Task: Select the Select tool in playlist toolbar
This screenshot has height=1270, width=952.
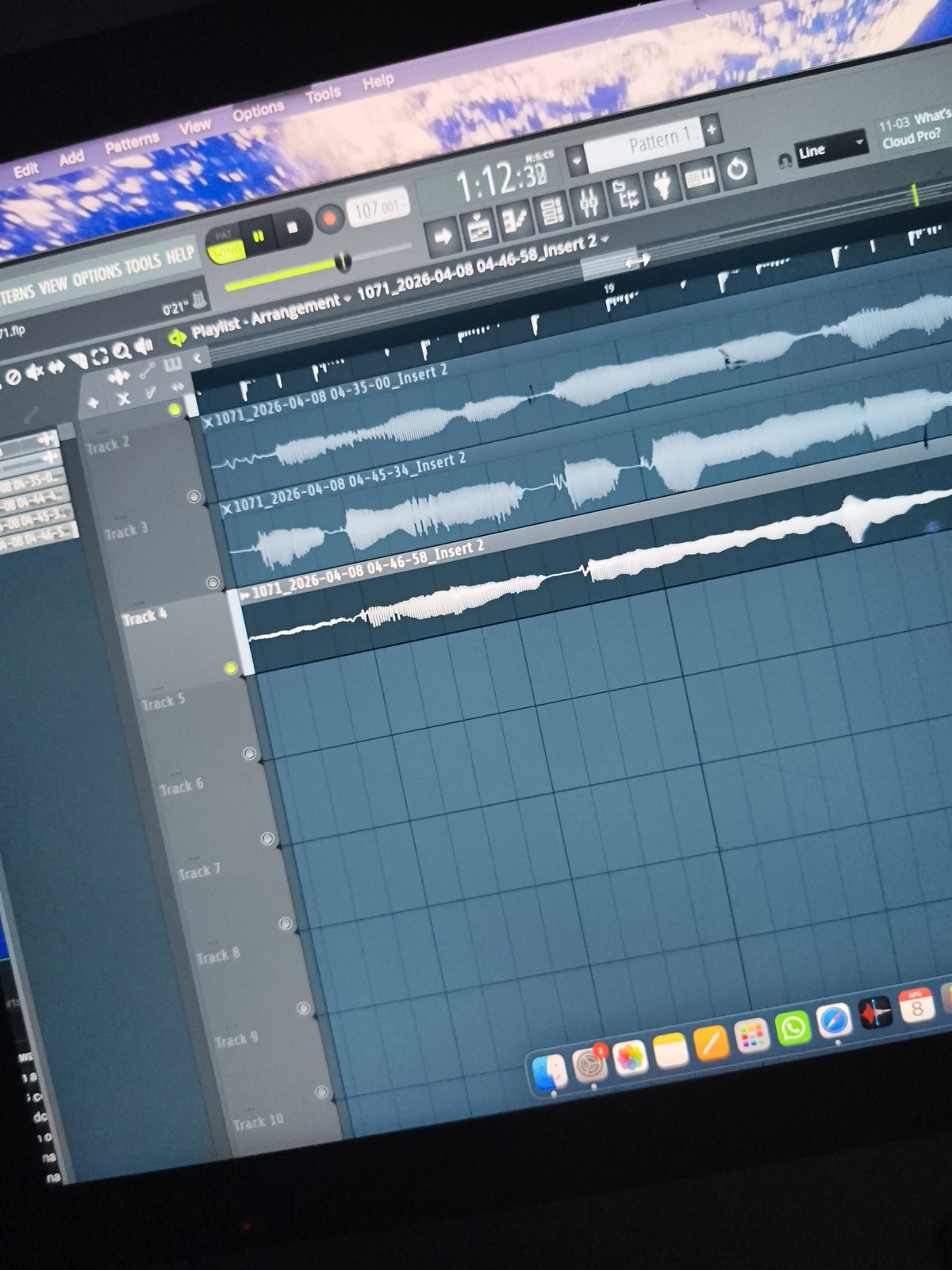Action: pos(101,356)
